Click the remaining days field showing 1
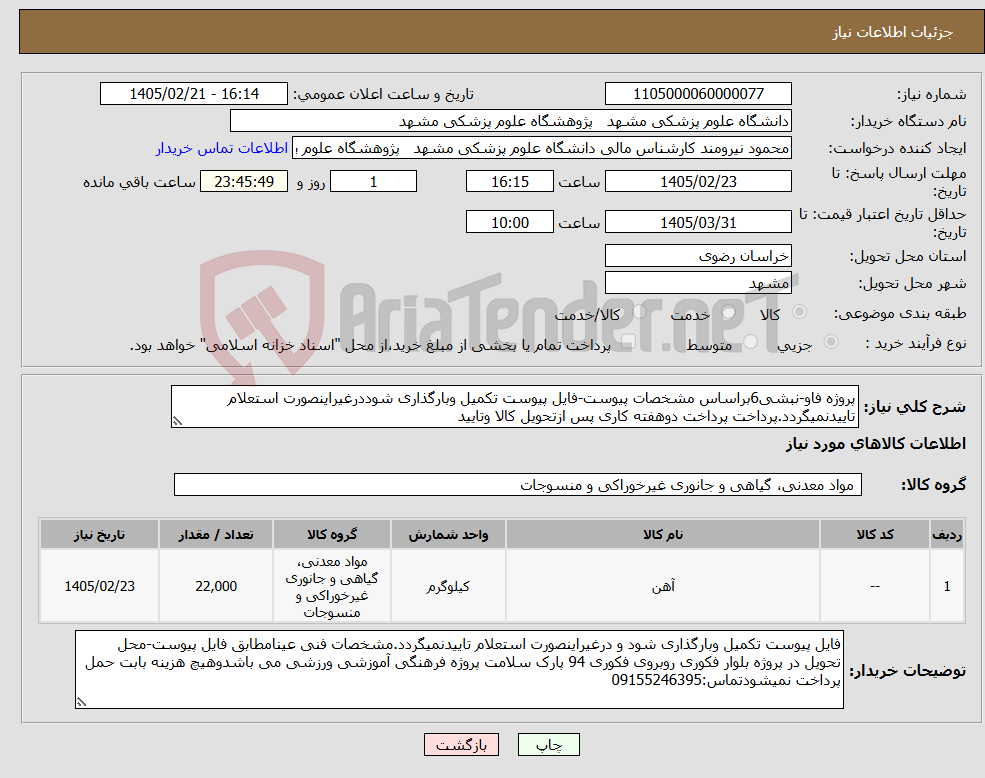This screenshot has height=778, width=985. (373, 182)
